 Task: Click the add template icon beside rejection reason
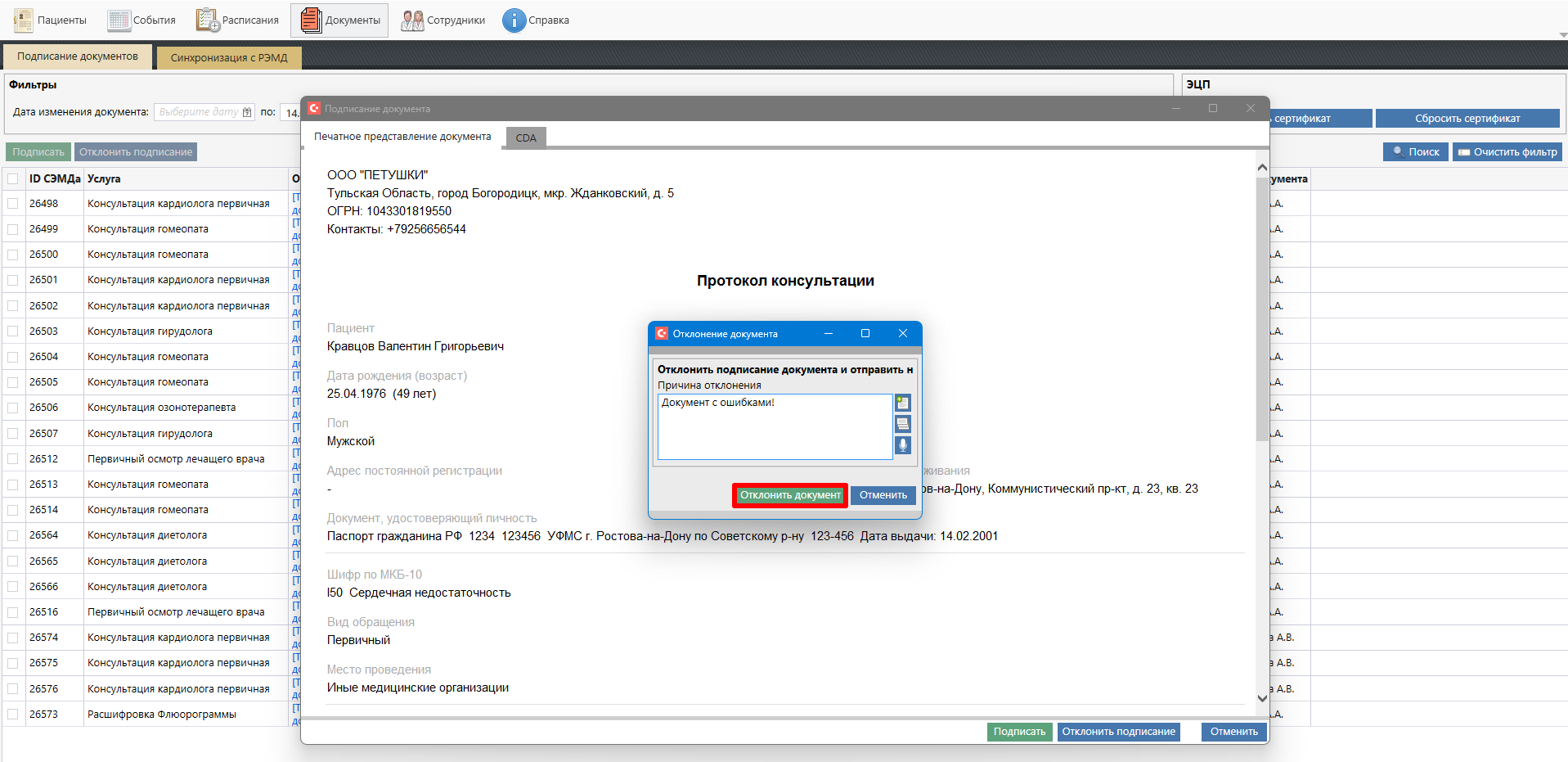click(902, 403)
